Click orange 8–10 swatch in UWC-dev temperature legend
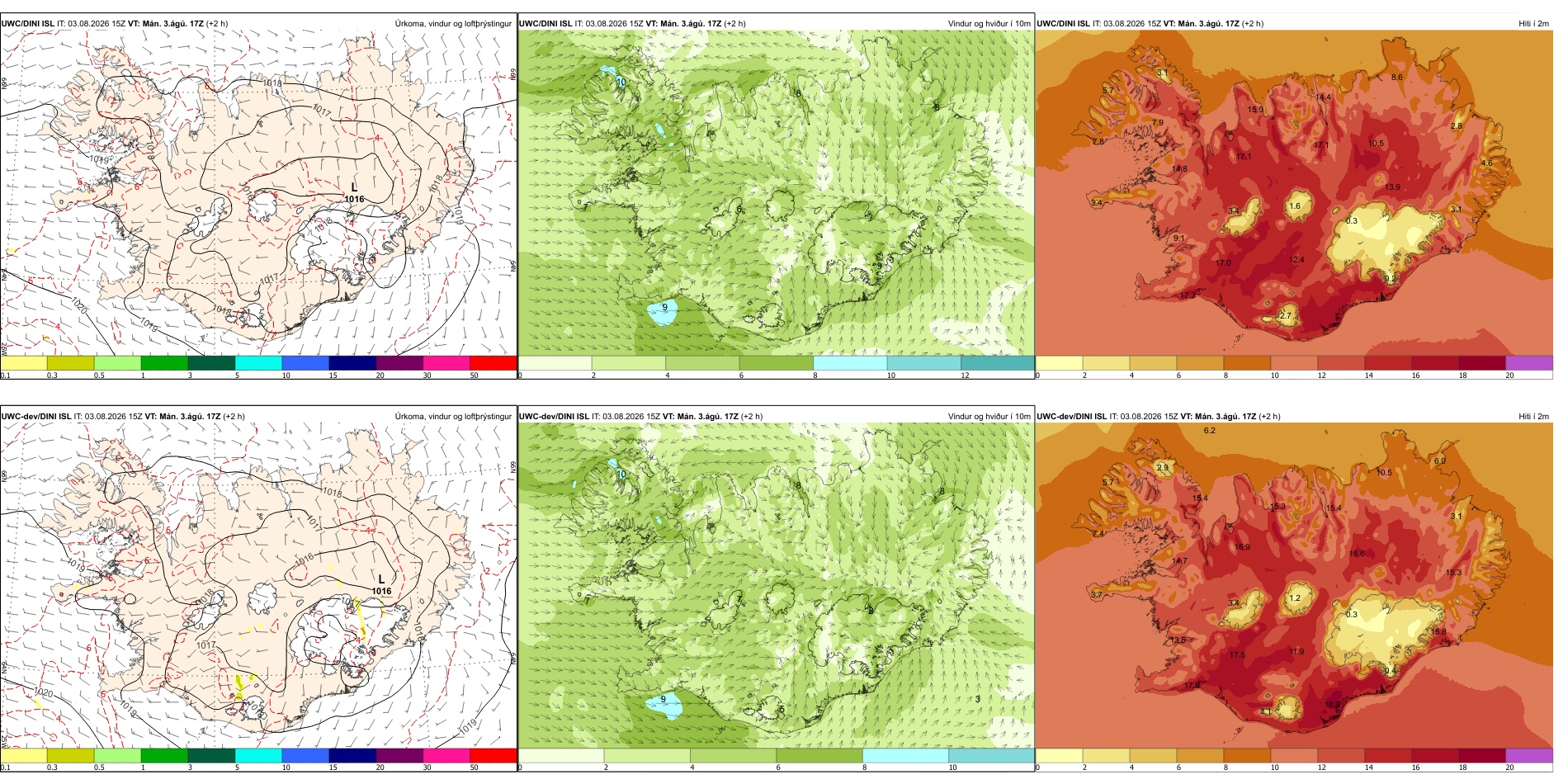This screenshot has height=784, width=1568. point(1247,755)
